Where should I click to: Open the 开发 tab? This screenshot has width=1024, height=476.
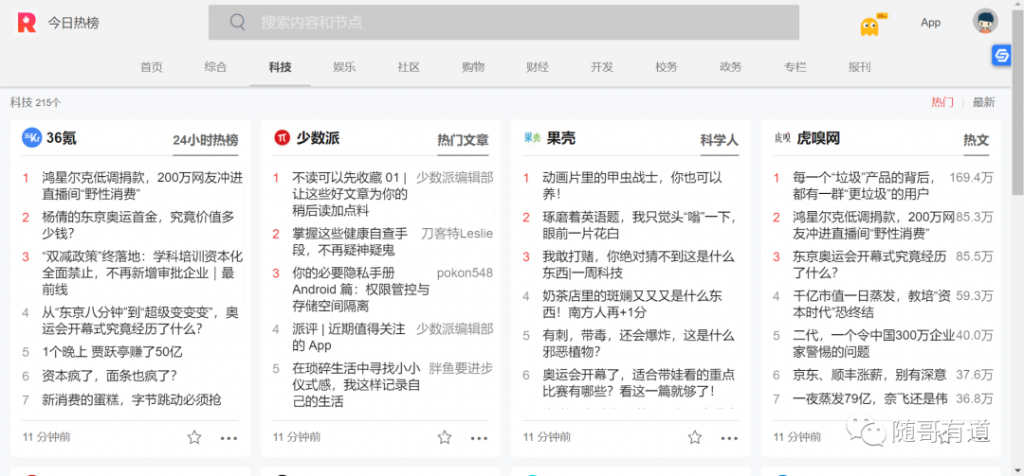[602, 67]
